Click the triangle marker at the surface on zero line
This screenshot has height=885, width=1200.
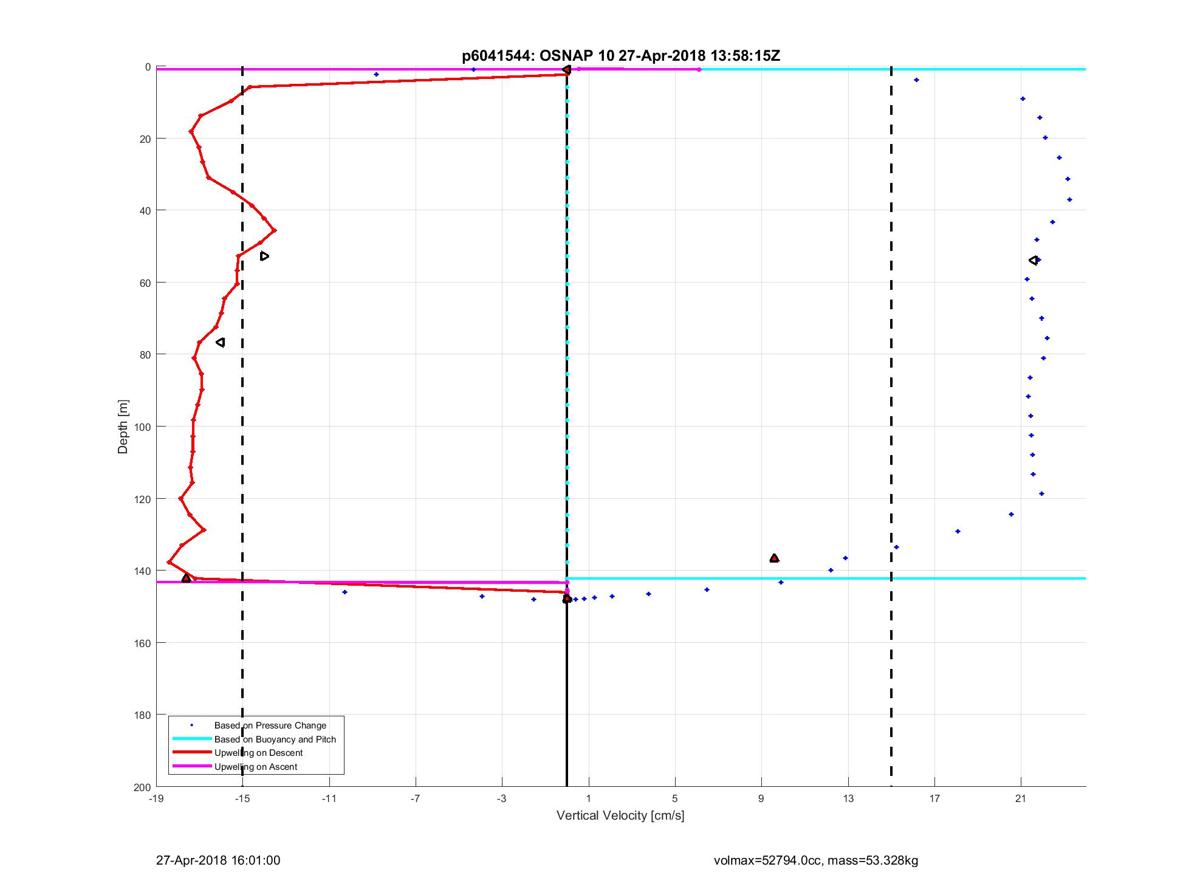[x=566, y=69]
